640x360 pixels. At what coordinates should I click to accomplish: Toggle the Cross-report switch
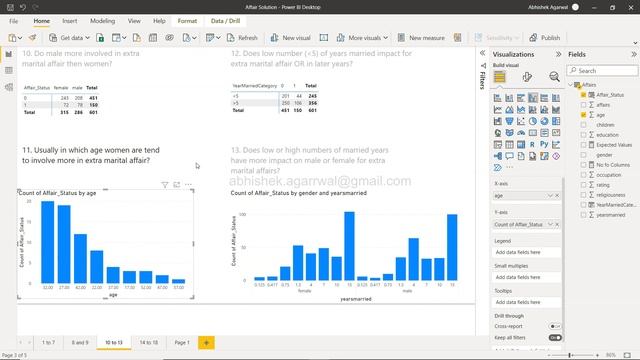point(555,326)
